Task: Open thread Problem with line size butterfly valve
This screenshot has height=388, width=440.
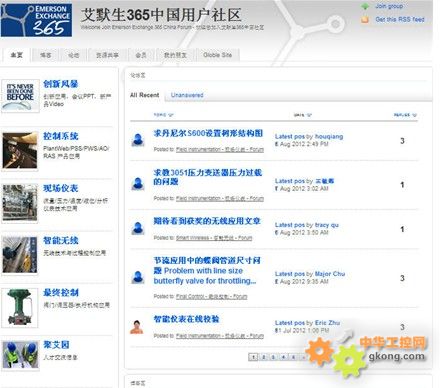Action: tap(207, 270)
